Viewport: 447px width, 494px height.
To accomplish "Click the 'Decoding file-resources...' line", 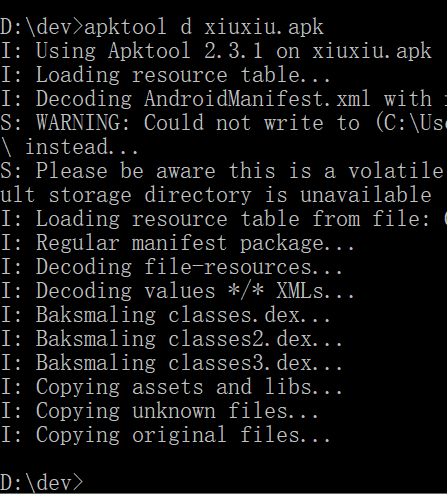I will (171, 267).
